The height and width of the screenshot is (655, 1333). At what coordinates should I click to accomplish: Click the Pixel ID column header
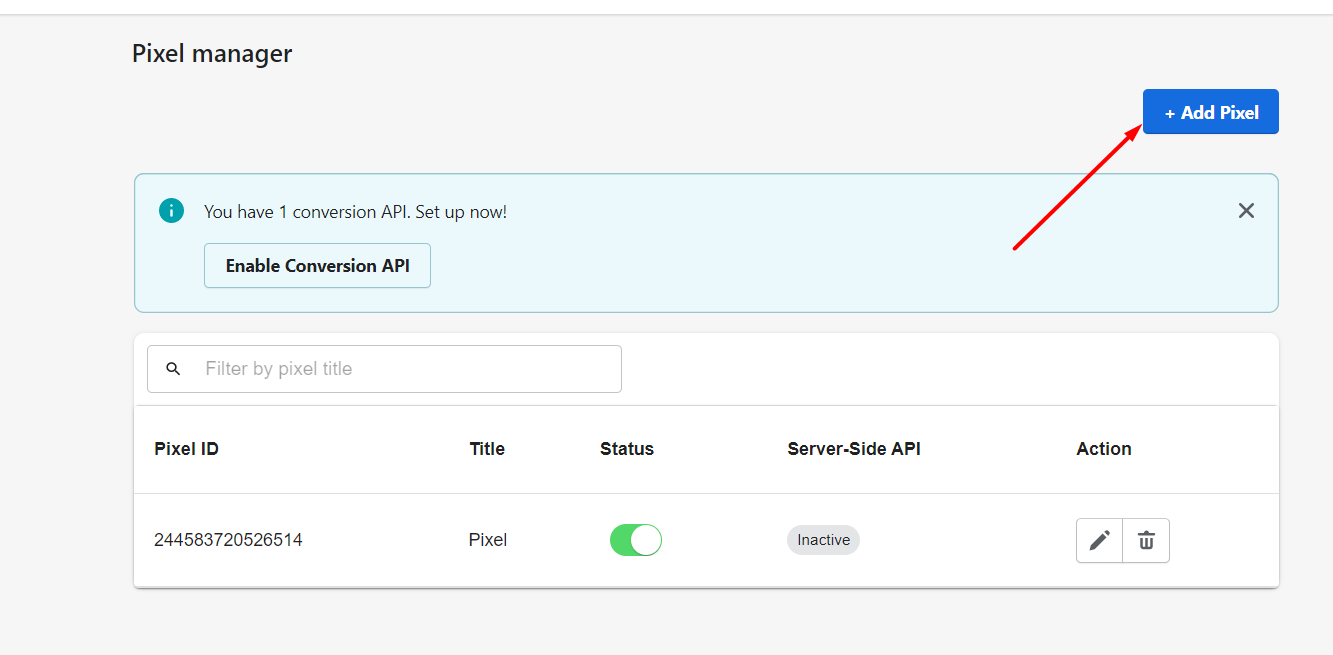186,449
